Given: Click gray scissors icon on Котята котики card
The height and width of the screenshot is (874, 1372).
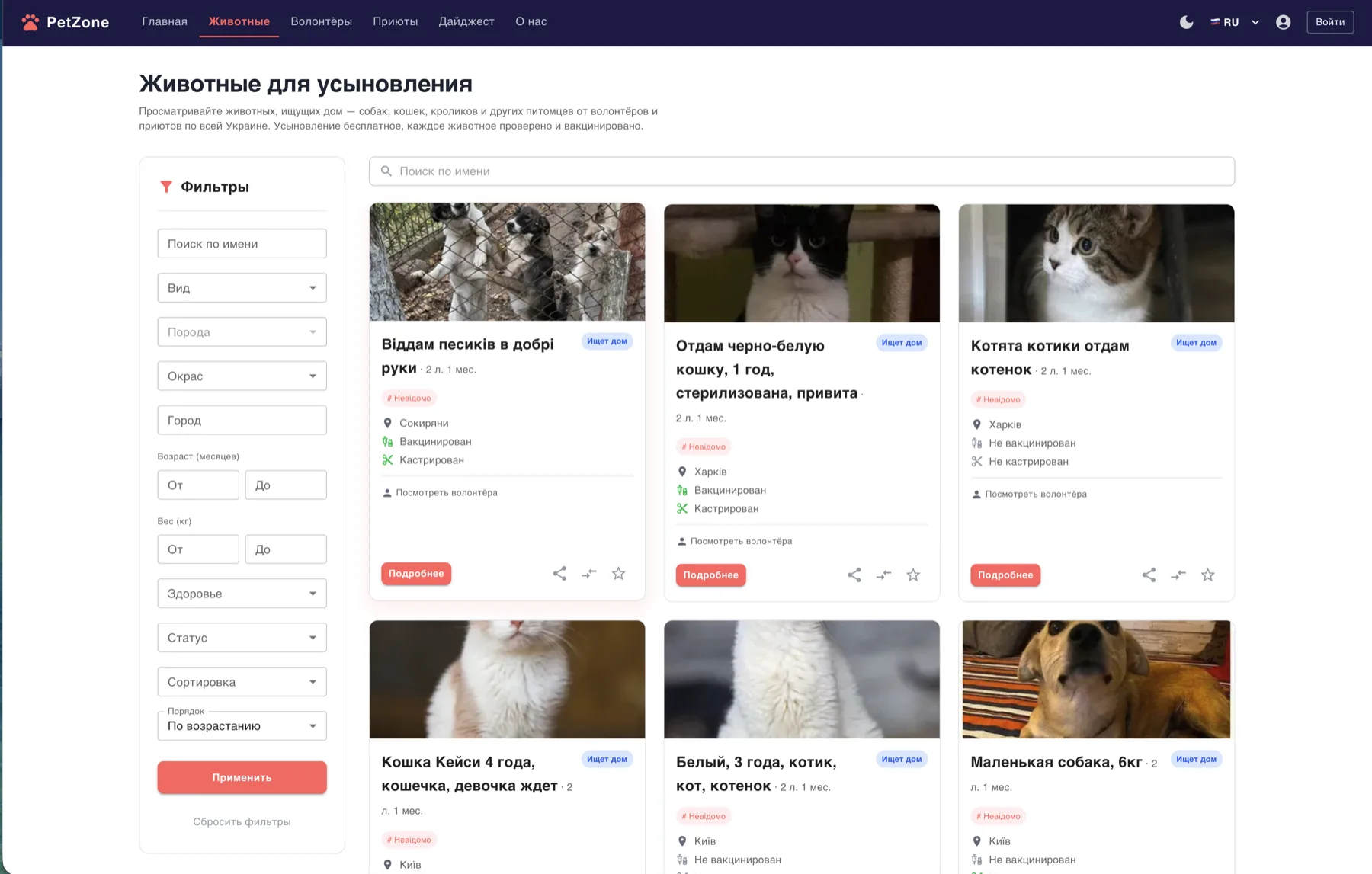Looking at the screenshot, I should [976, 462].
